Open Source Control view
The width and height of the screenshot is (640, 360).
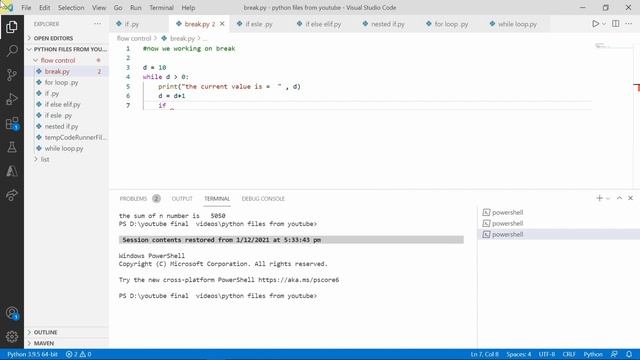point(12,75)
